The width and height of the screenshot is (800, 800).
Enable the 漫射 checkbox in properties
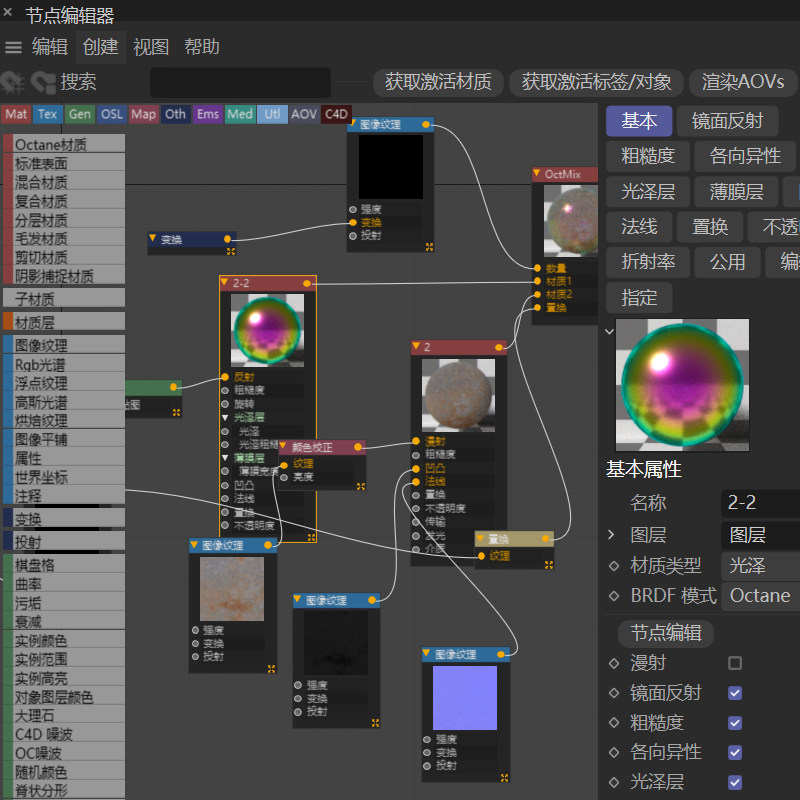pyautogui.click(x=735, y=662)
